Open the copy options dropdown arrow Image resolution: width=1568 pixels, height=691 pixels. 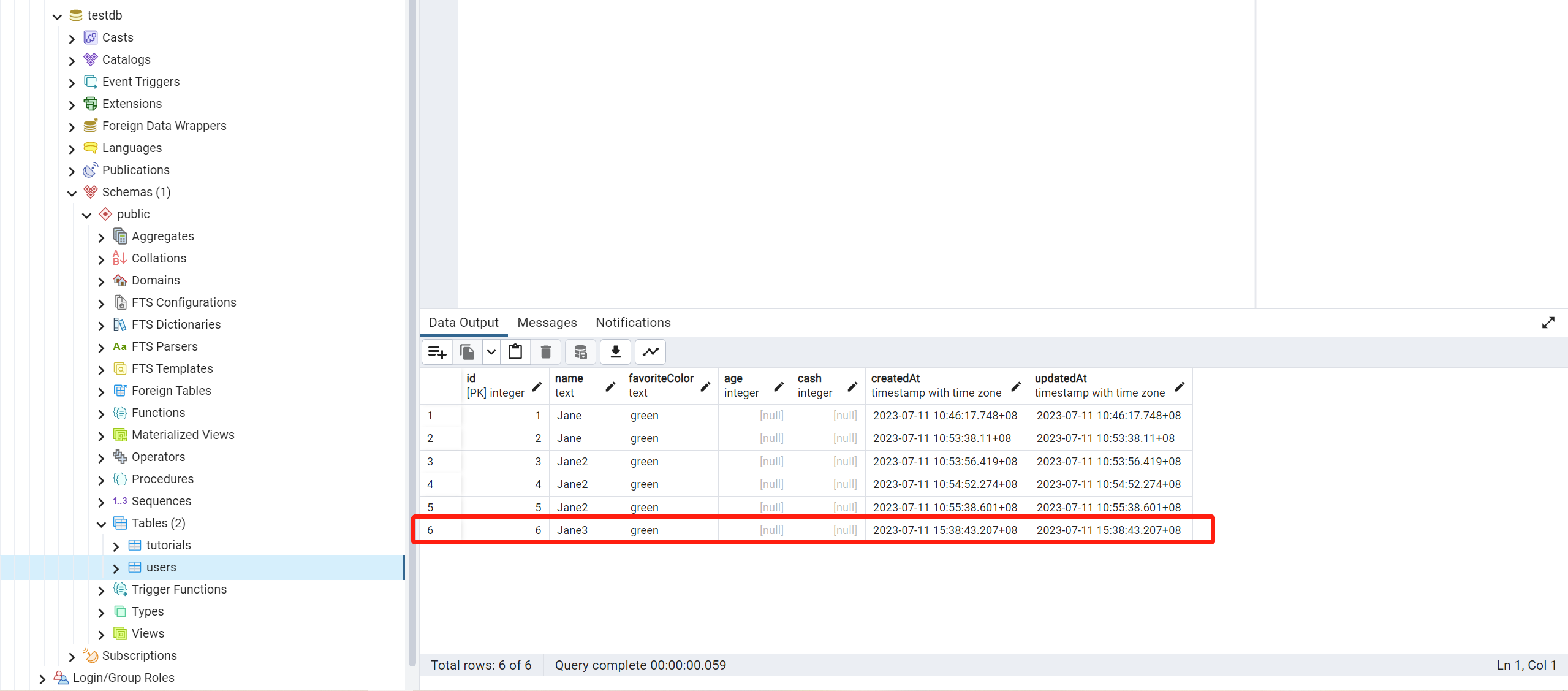491,352
